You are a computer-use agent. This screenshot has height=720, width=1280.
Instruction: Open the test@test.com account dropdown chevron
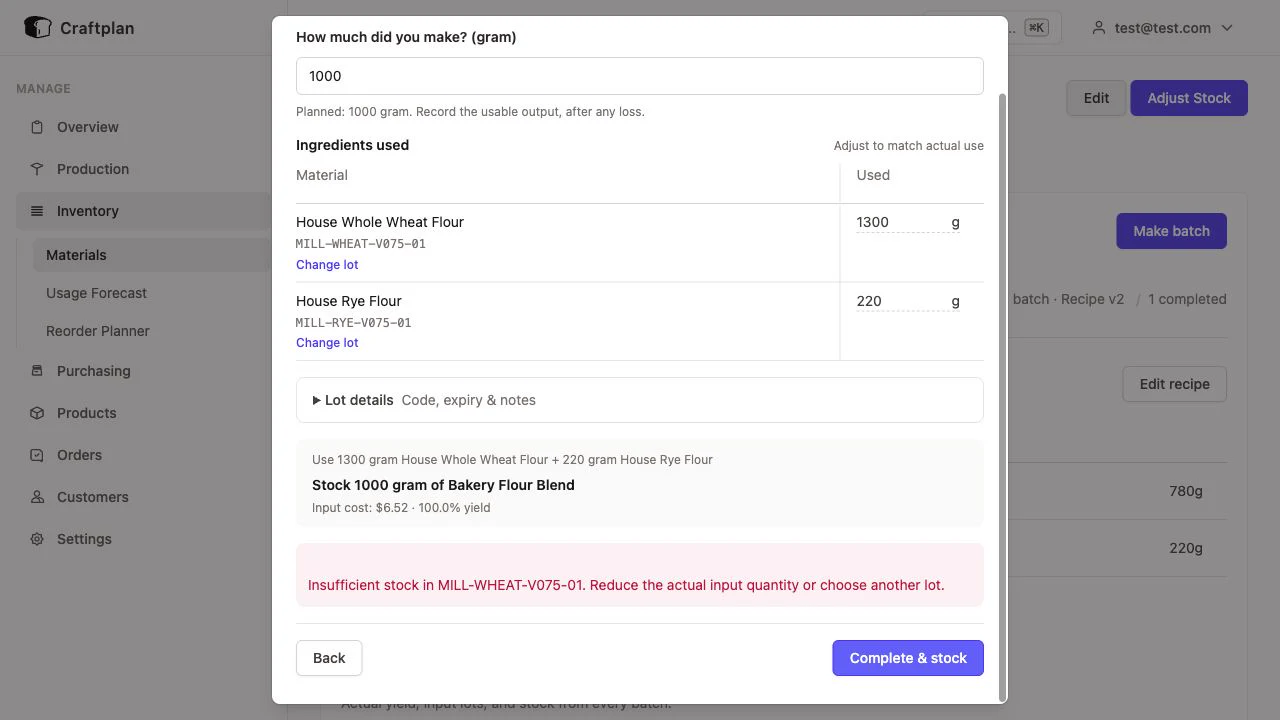pos(1227,28)
